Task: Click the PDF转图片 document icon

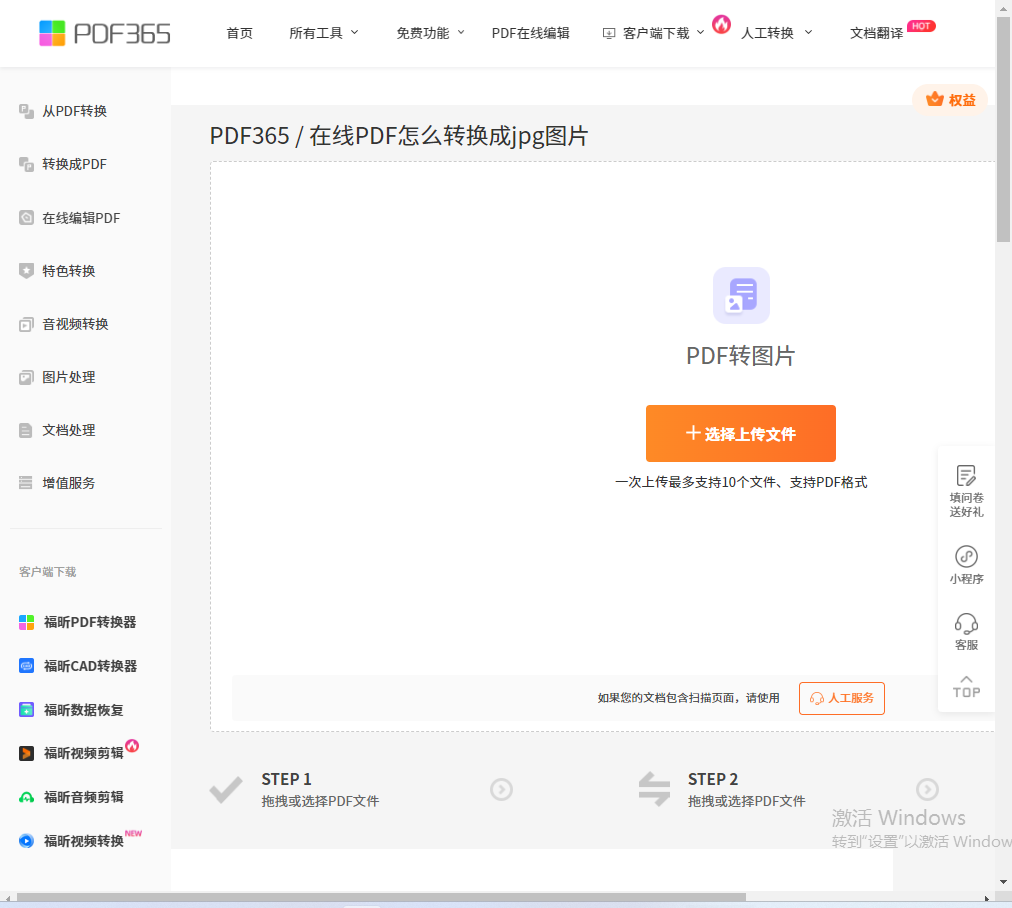Action: [741, 296]
